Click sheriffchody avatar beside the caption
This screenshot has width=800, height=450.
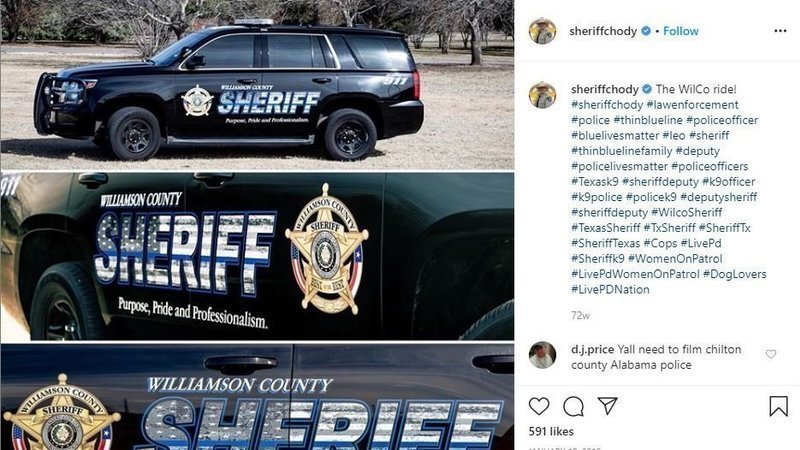[x=542, y=95]
